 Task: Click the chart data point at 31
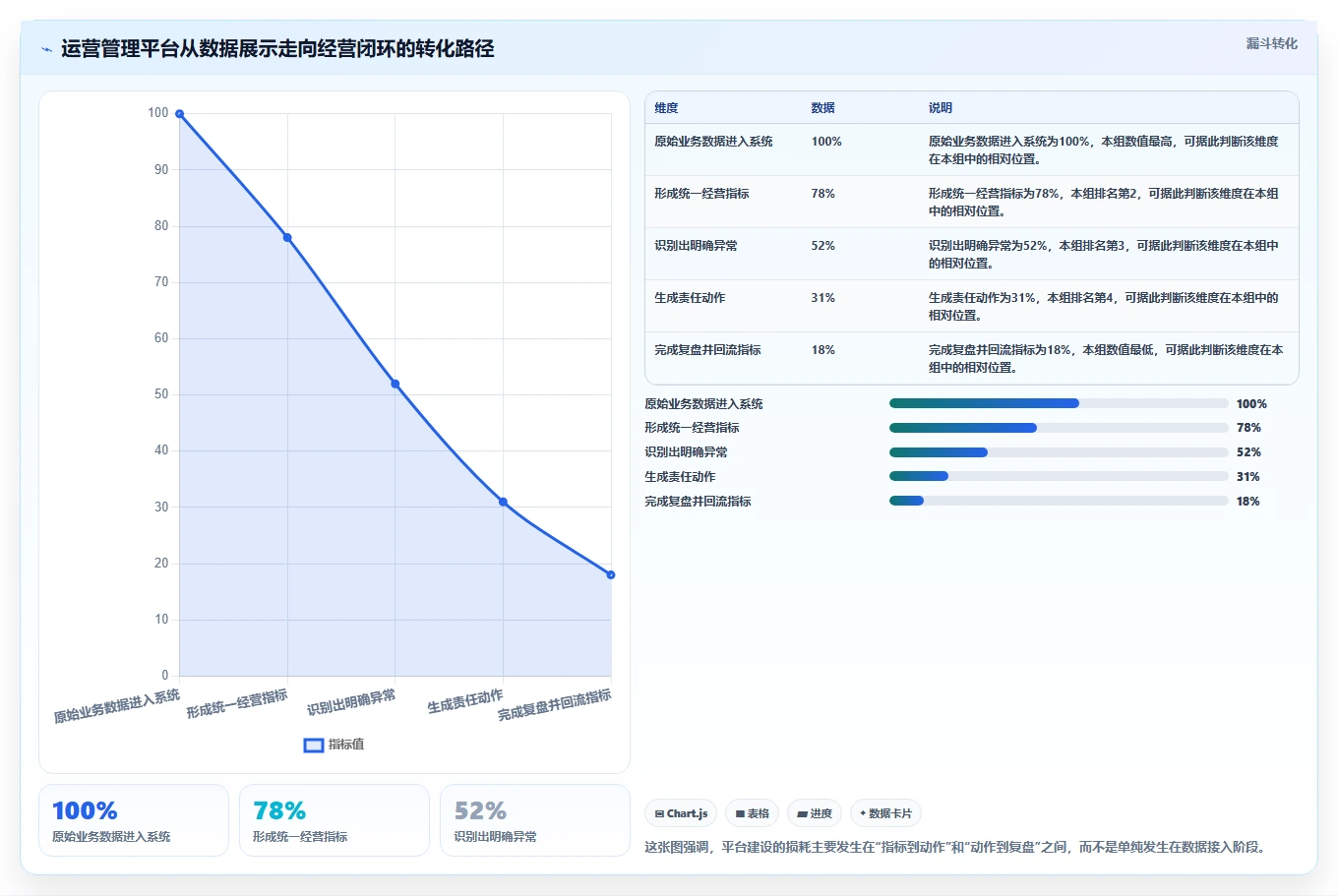point(503,502)
